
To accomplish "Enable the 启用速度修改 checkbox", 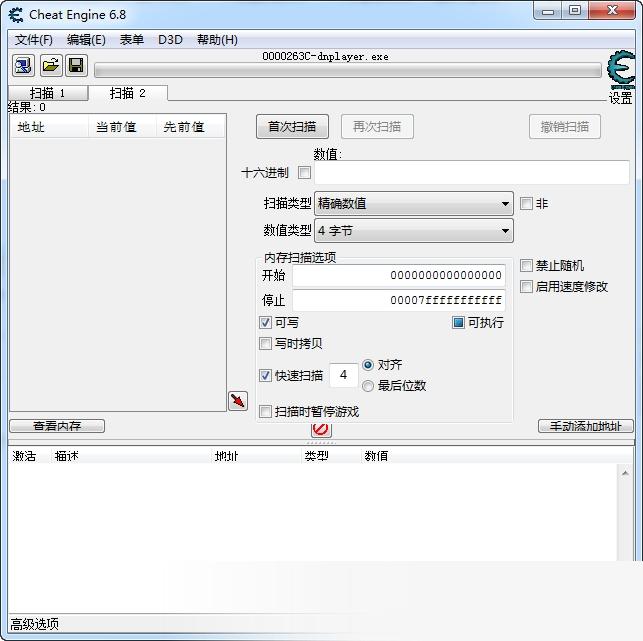I will (x=526, y=286).
